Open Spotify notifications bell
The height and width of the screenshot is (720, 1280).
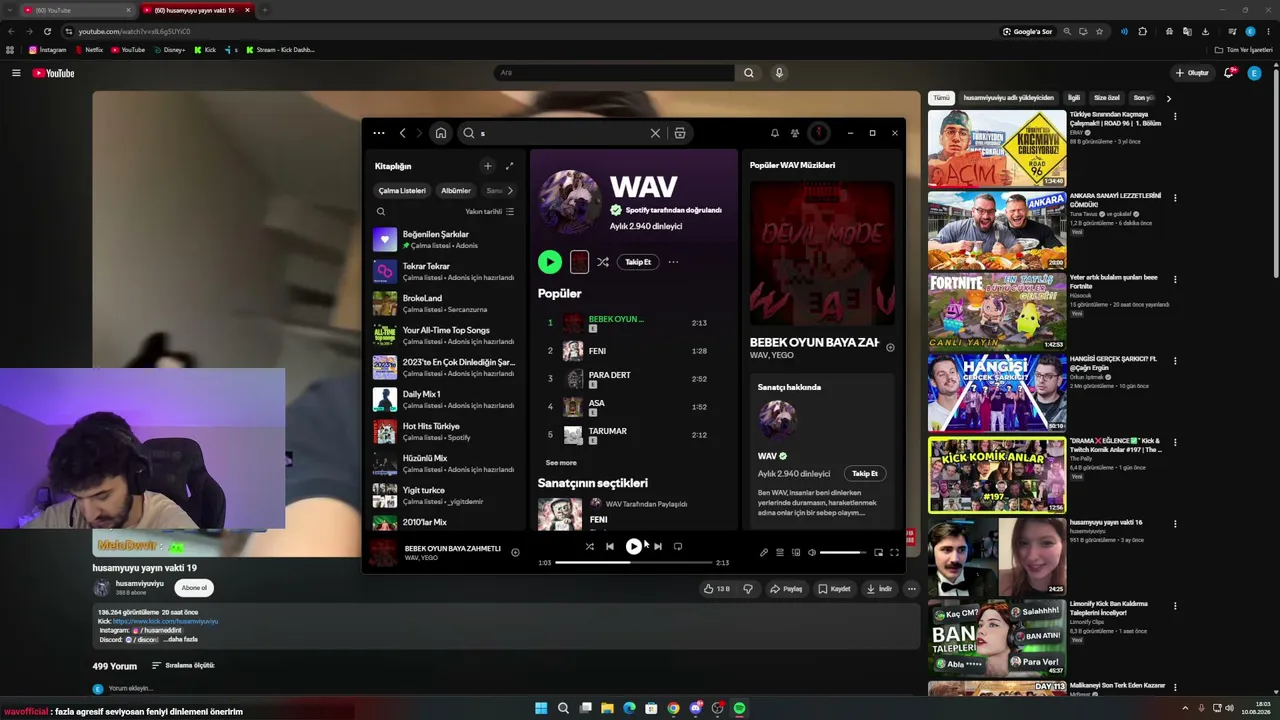point(774,133)
